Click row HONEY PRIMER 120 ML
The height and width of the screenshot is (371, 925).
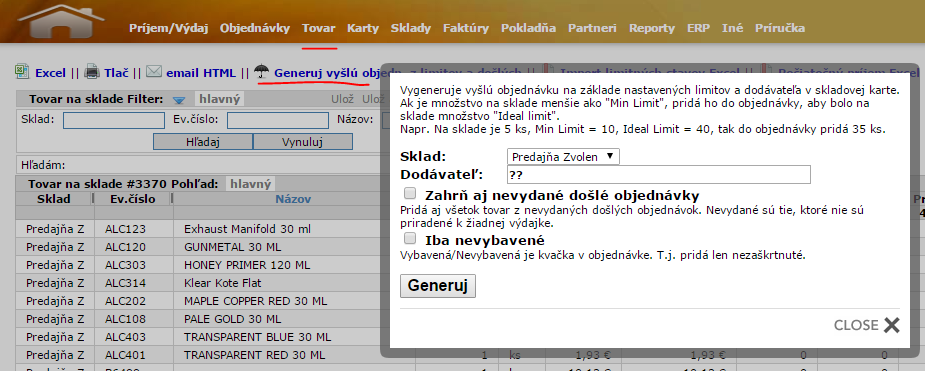tap(247, 265)
